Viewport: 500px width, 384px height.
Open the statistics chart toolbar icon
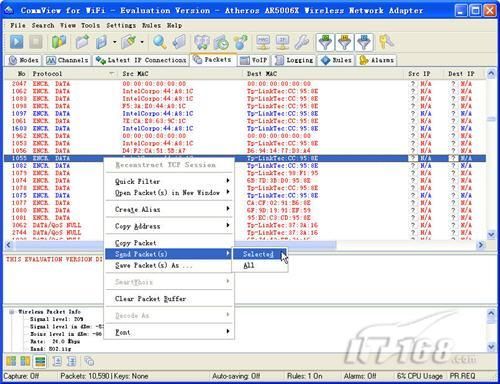(201, 42)
